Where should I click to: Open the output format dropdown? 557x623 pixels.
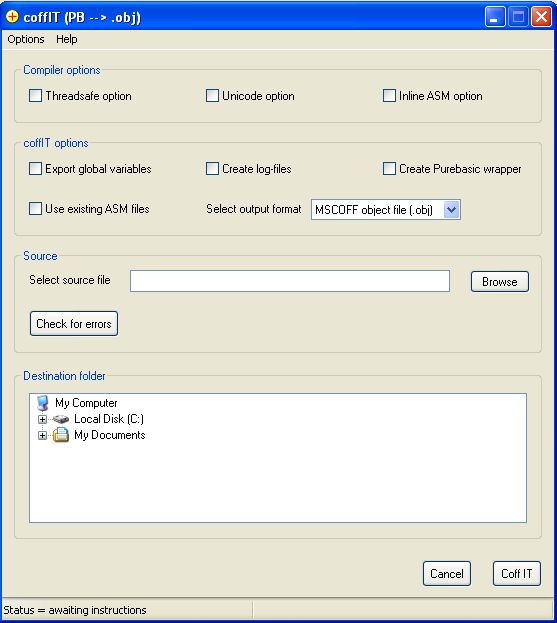coord(451,210)
